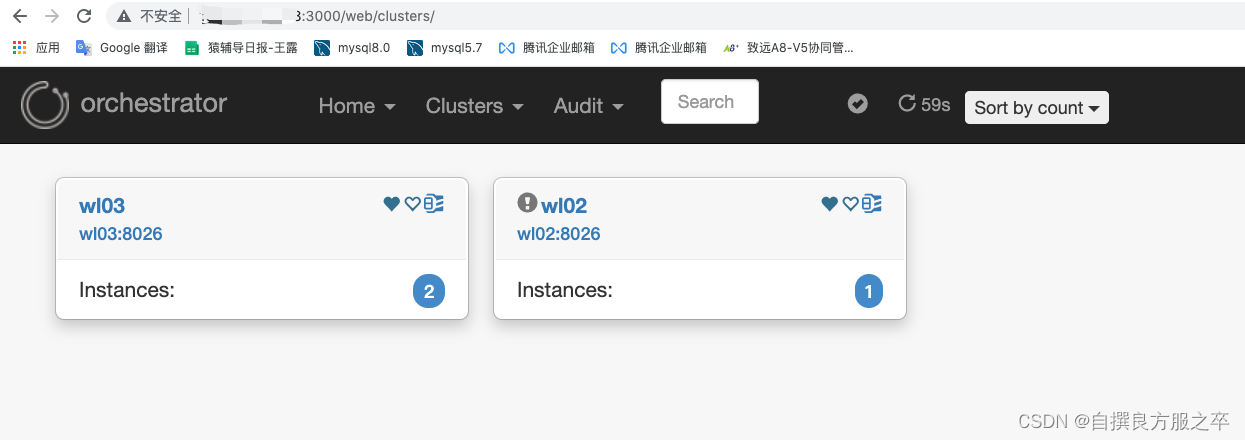Open the first 腾讯企业邮箱 bookmark
This screenshot has height=440, width=1245.
pos(547,47)
